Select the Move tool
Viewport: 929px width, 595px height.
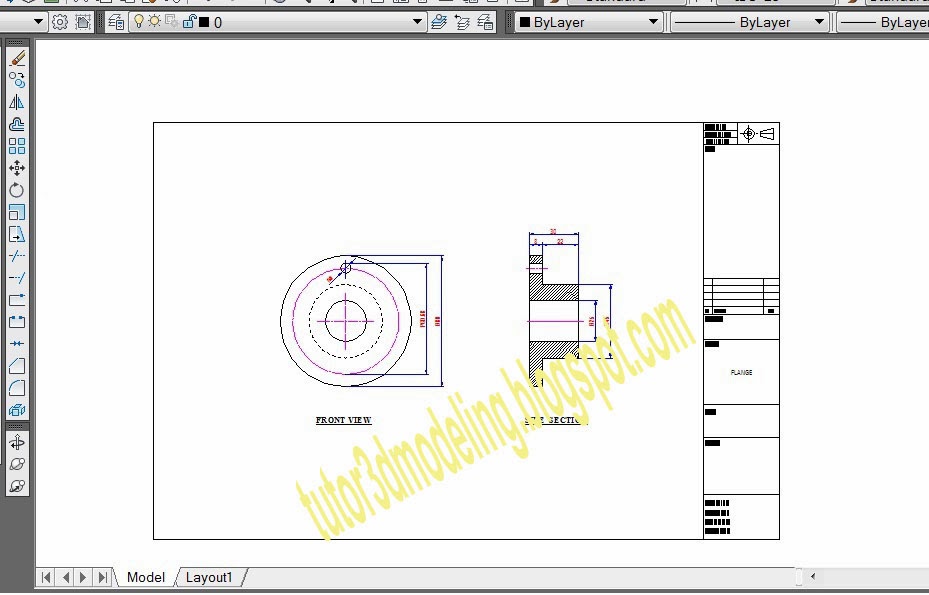point(17,168)
